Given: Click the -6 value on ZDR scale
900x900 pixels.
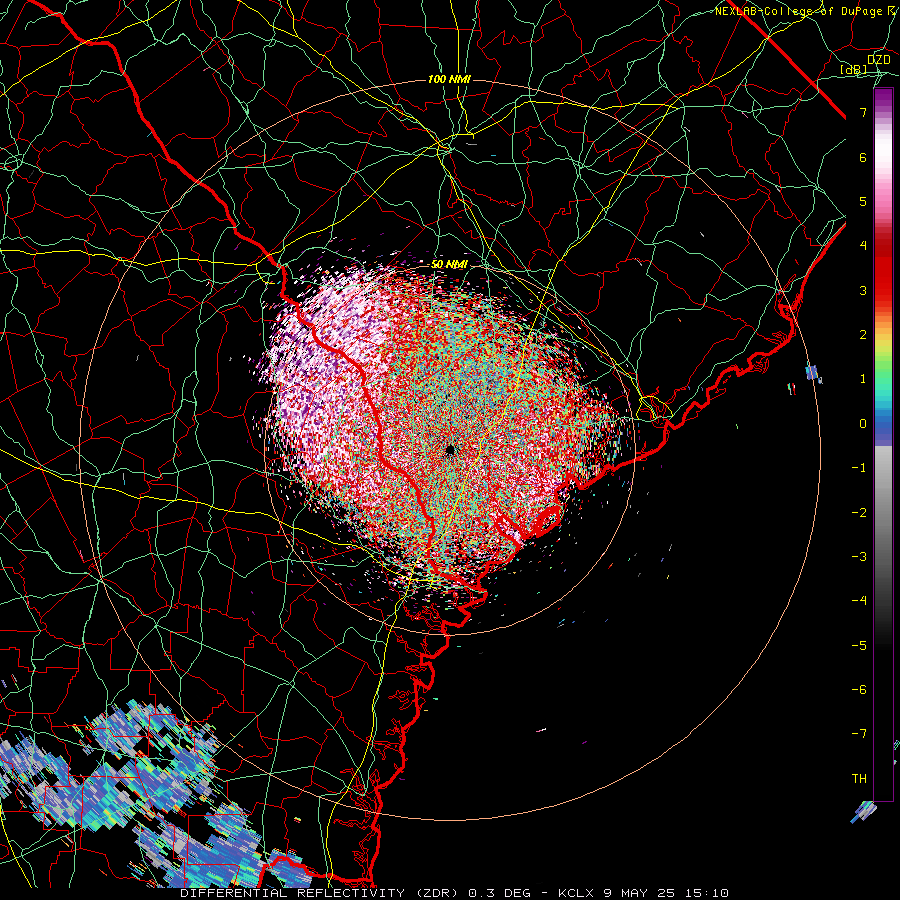Looking at the screenshot, I should tap(859, 689).
